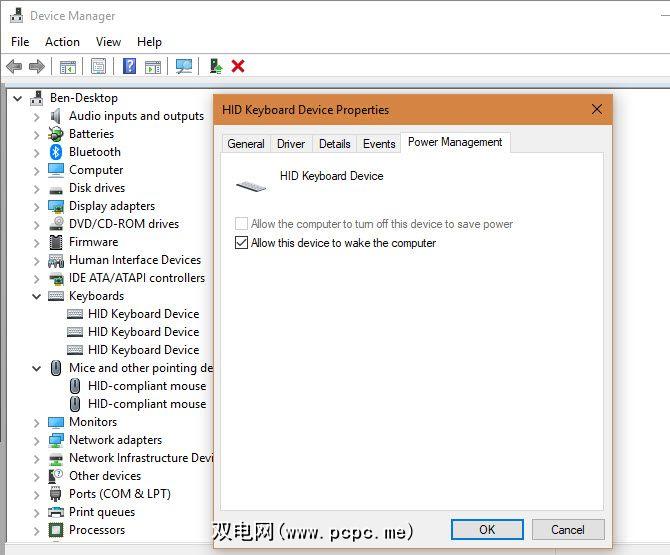The image size is (670, 555).
Task: Collapse the Ben-Desktop root node
Action: 18,98
